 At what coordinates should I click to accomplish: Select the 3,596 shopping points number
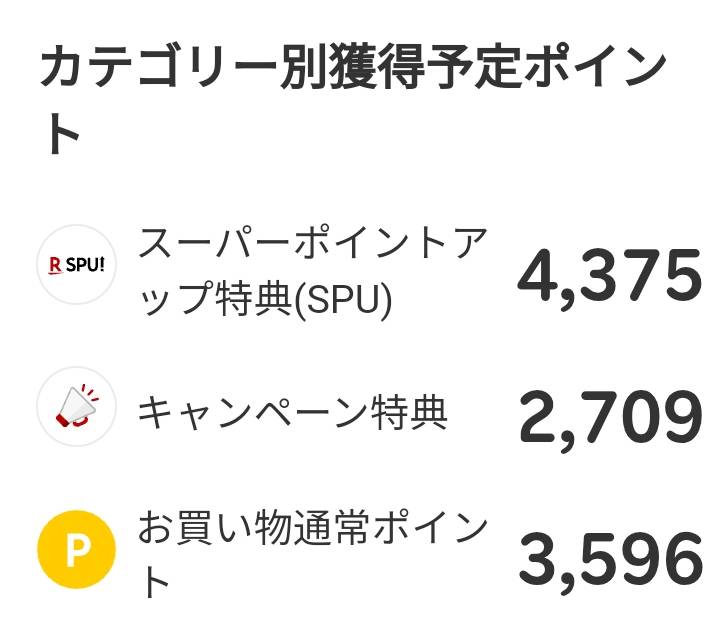(x=610, y=561)
